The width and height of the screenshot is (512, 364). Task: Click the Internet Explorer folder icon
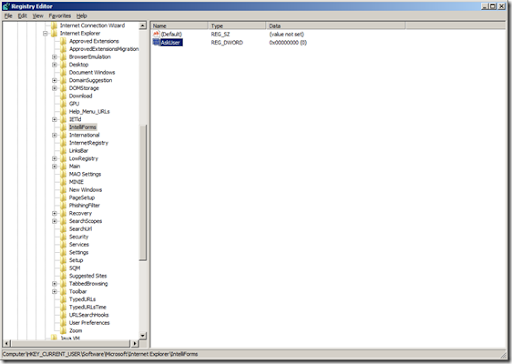point(54,33)
